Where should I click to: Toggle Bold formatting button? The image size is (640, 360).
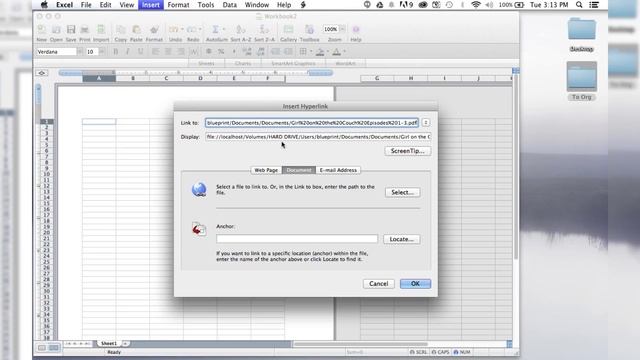(116, 52)
